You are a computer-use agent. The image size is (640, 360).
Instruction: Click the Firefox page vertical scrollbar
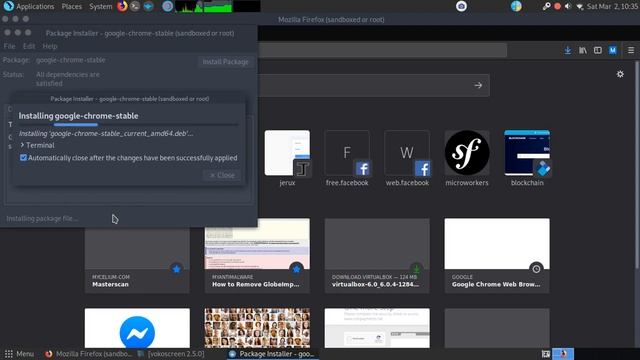[637, 163]
